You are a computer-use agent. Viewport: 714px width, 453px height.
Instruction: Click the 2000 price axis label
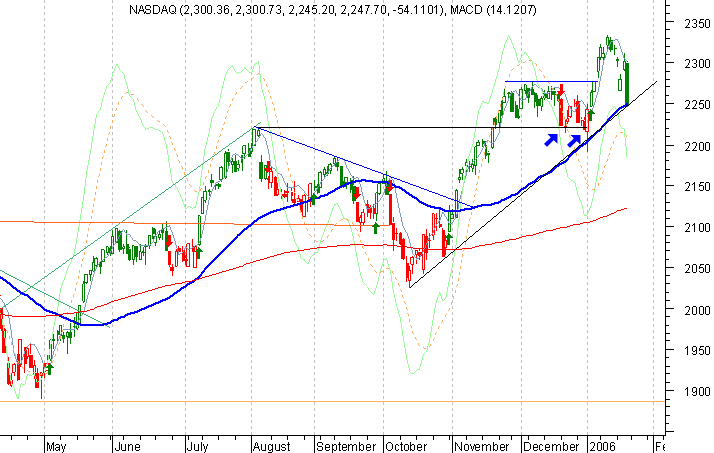point(697,310)
